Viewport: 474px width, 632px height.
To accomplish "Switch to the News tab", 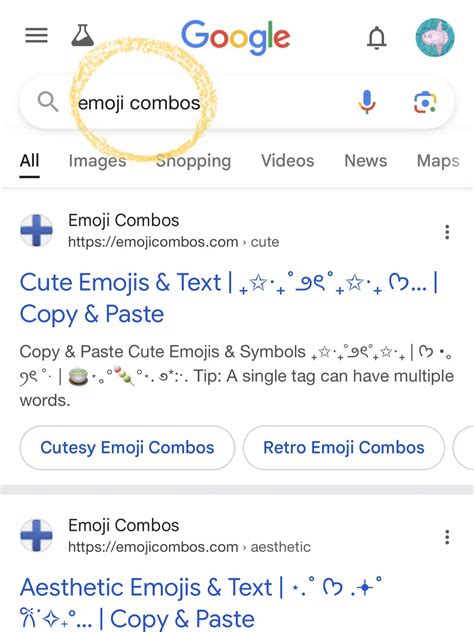I will click(x=366, y=160).
